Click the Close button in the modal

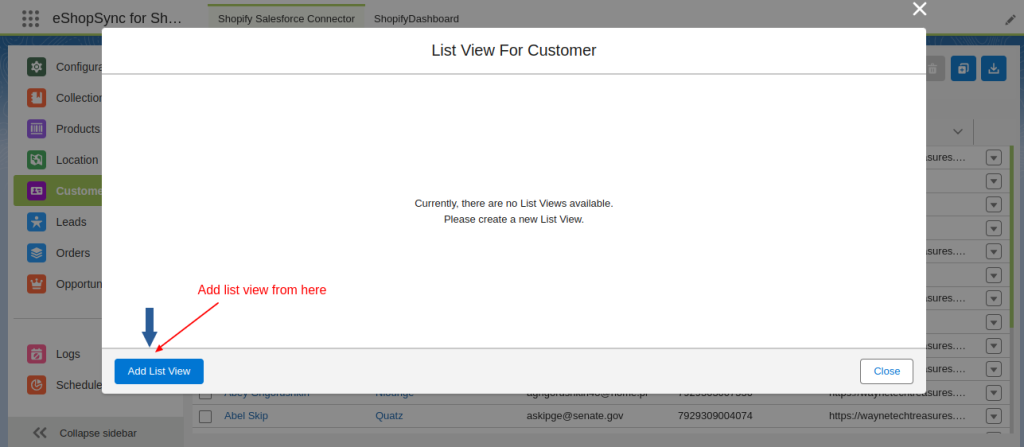886,371
